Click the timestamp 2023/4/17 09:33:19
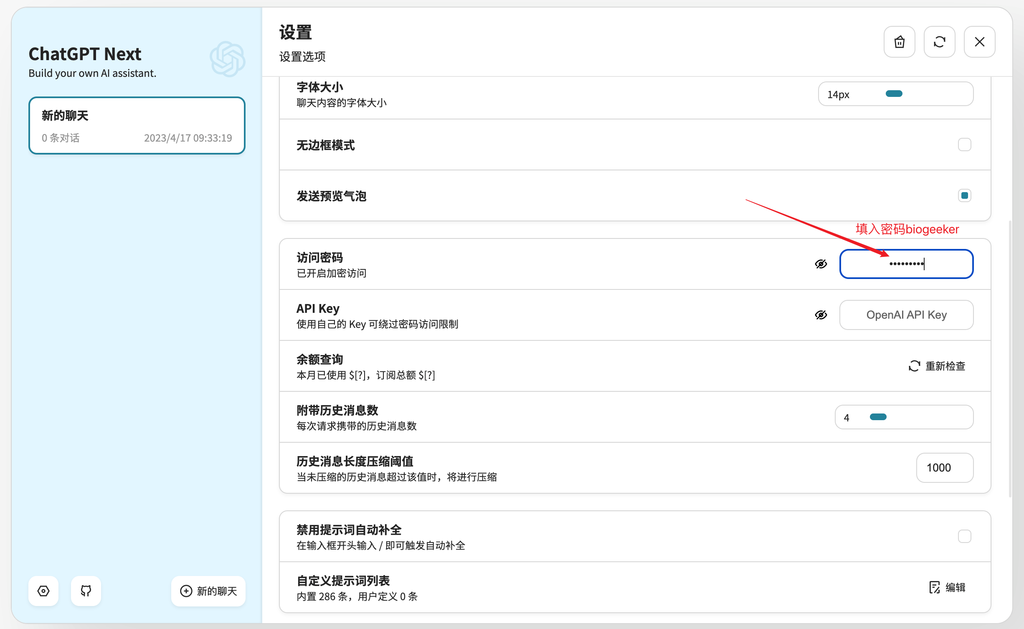Screen dimensions: 1024x629 [x=188, y=138]
